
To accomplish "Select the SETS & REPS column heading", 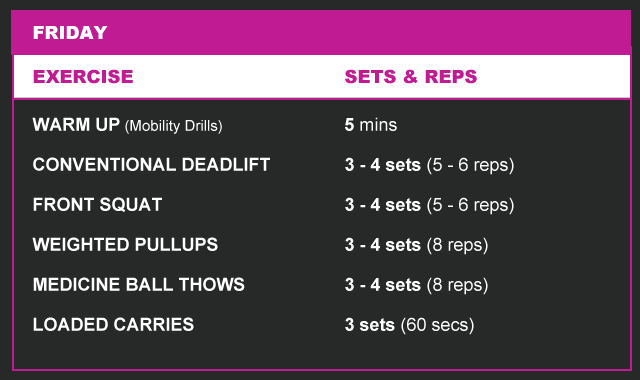I will [411, 77].
